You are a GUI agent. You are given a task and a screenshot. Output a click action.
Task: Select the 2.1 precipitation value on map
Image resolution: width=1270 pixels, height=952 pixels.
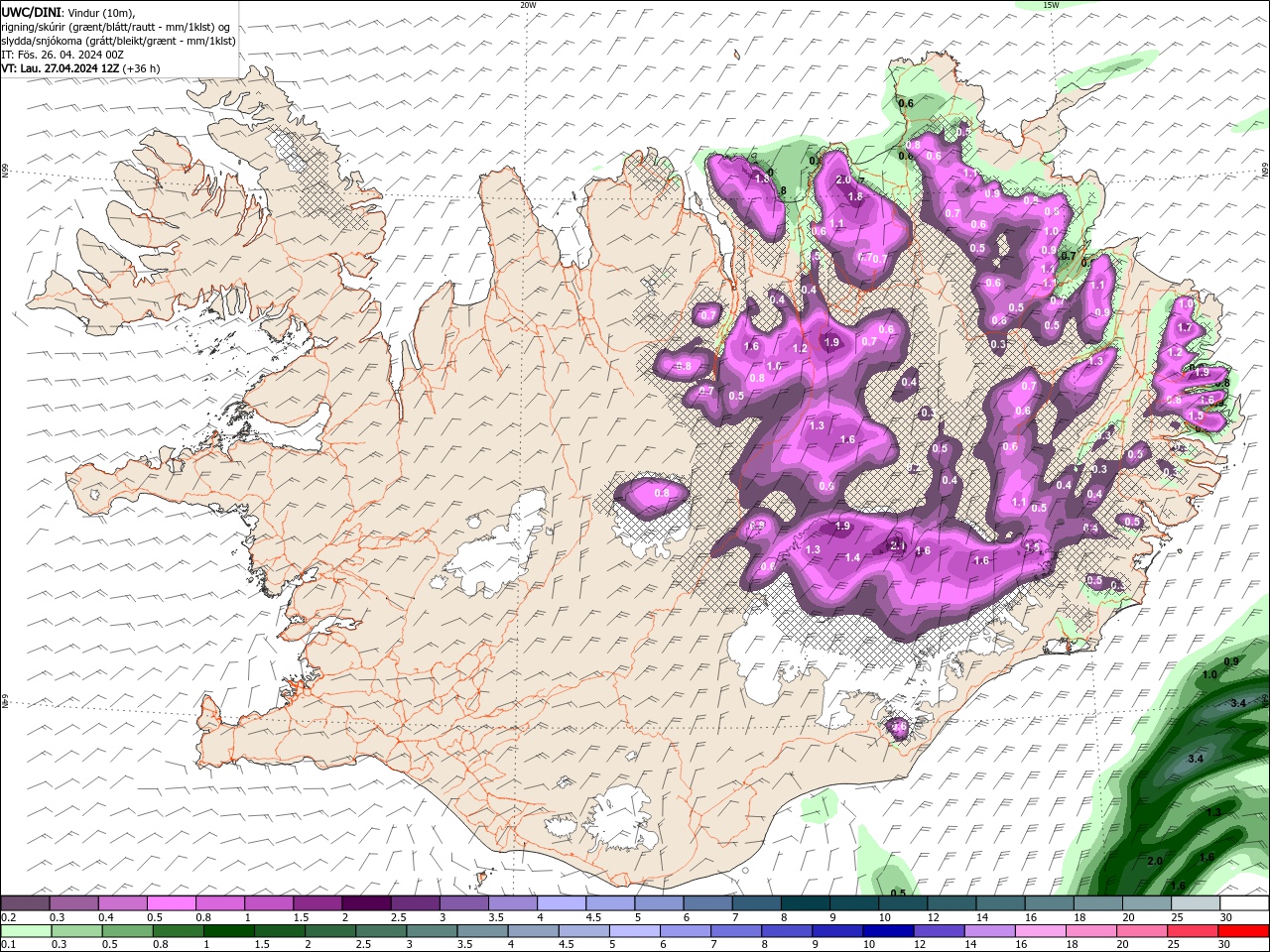pyautogui.click(x=897, y=545)
